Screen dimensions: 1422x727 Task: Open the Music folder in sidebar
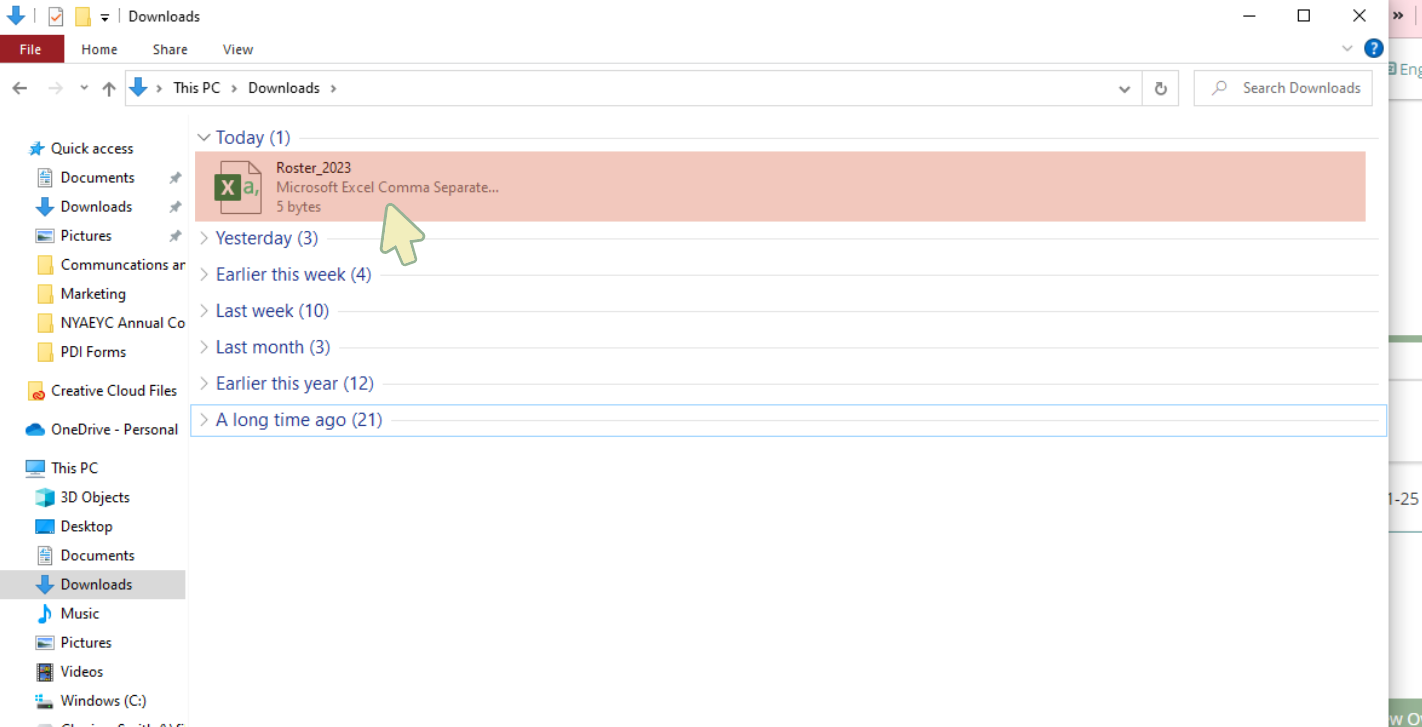click(79, 613)
